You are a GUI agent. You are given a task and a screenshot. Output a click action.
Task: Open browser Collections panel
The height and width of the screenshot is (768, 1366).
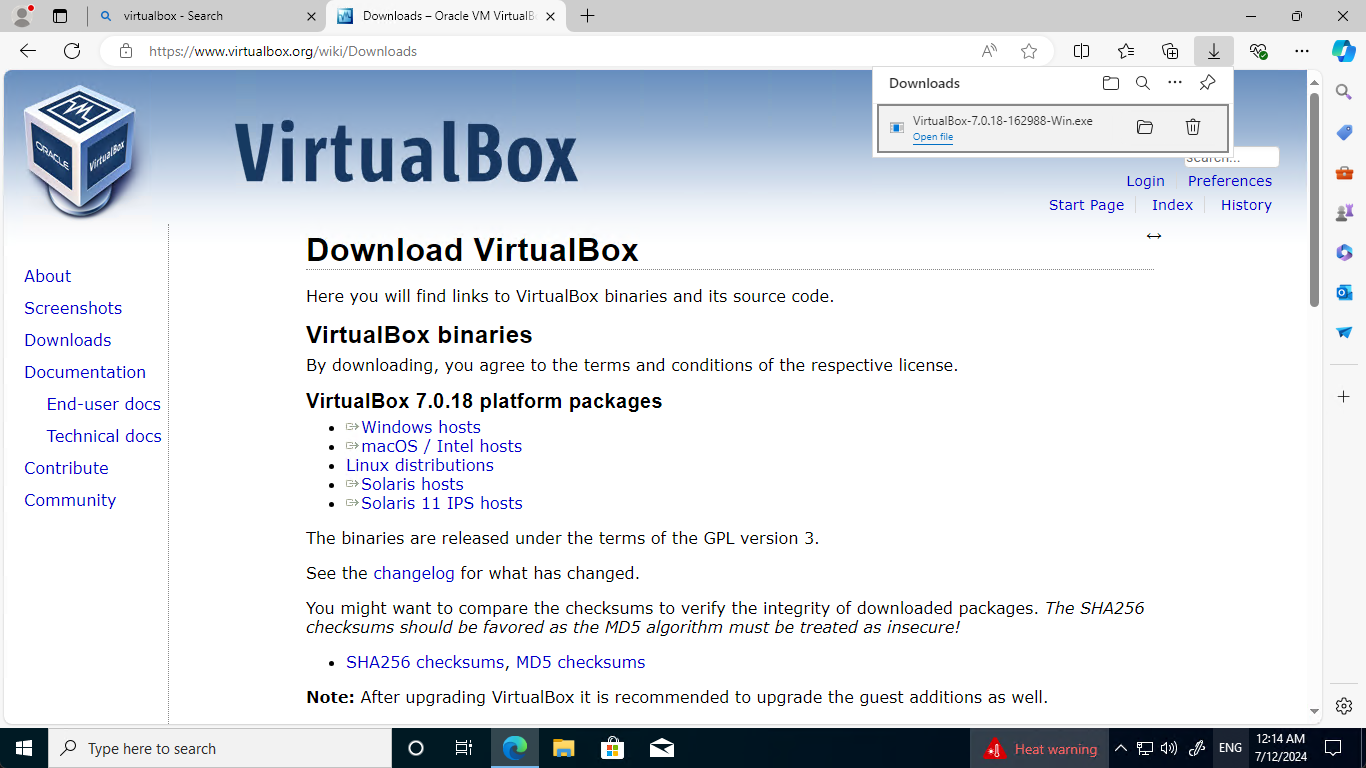(x=1170, y=51)
